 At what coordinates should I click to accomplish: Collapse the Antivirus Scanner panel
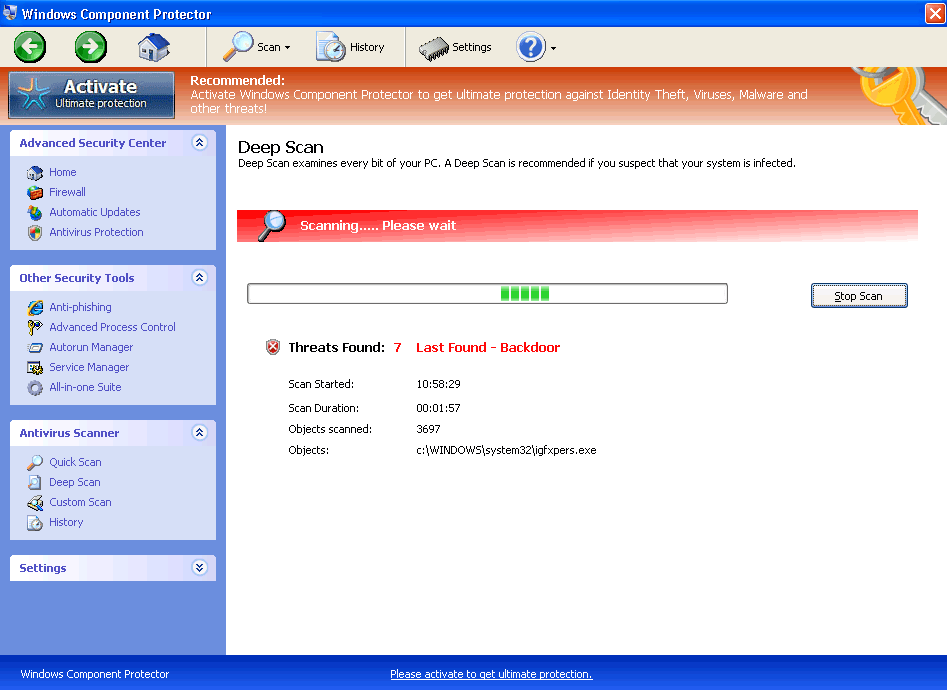[x=199, y=433]
